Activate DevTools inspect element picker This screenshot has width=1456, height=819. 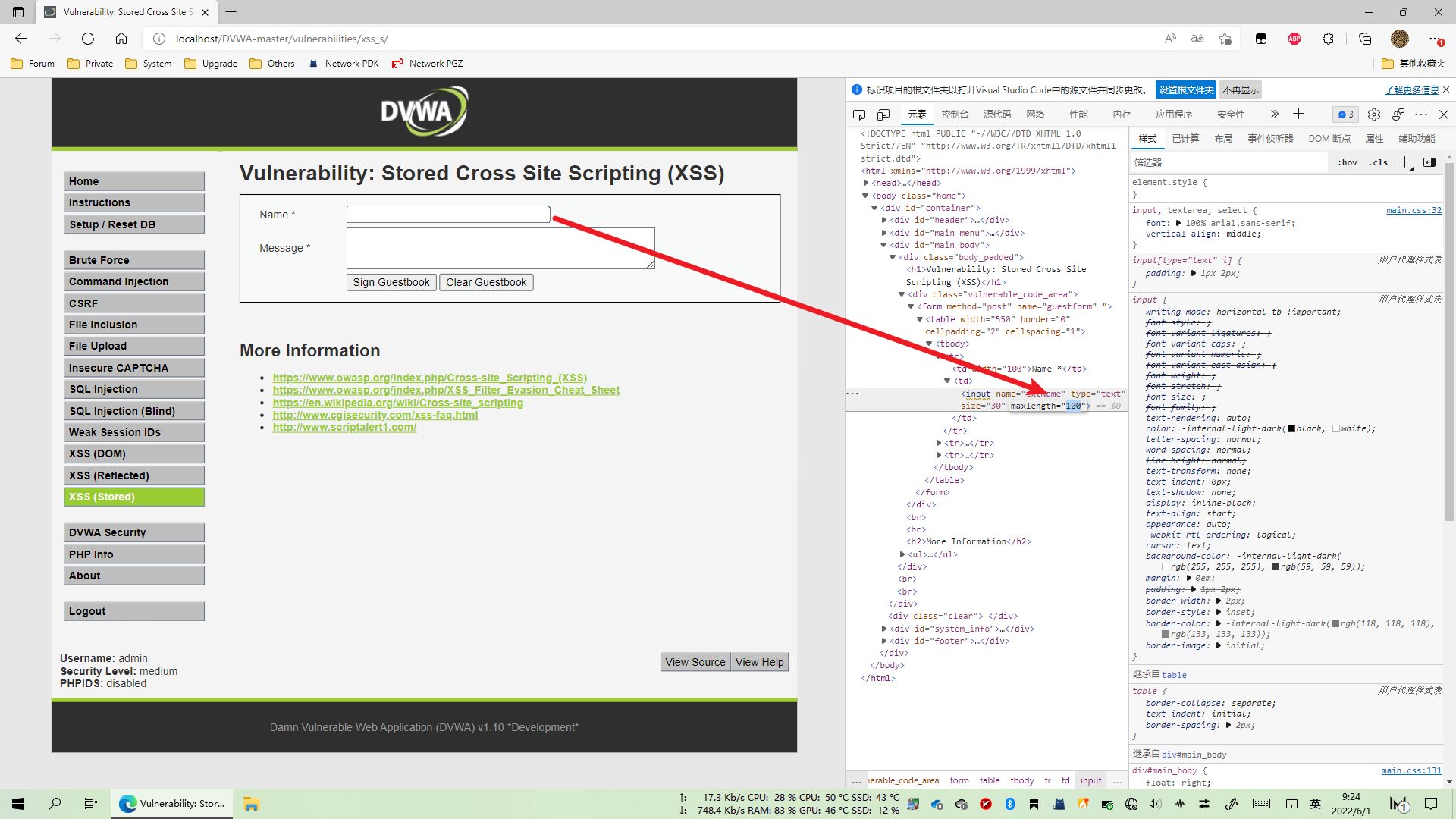[x=859, y=115]
